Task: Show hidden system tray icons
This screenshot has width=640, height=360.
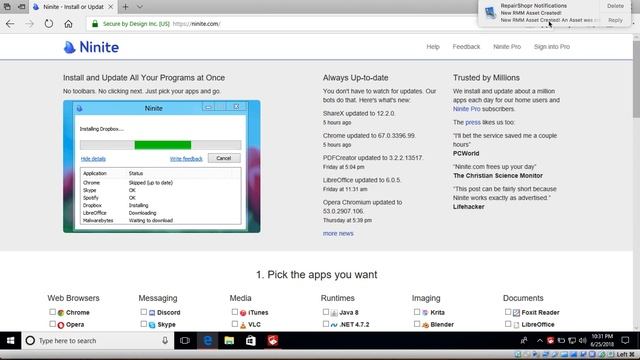Action: [x=540, y=340]
